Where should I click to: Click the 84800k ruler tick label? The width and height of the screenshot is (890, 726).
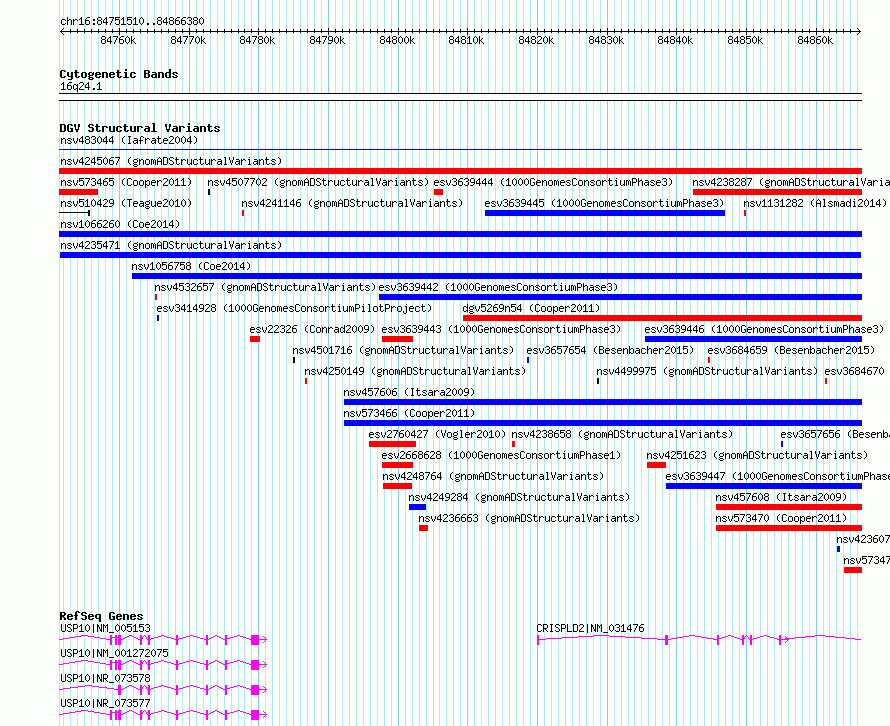point(397,40)
